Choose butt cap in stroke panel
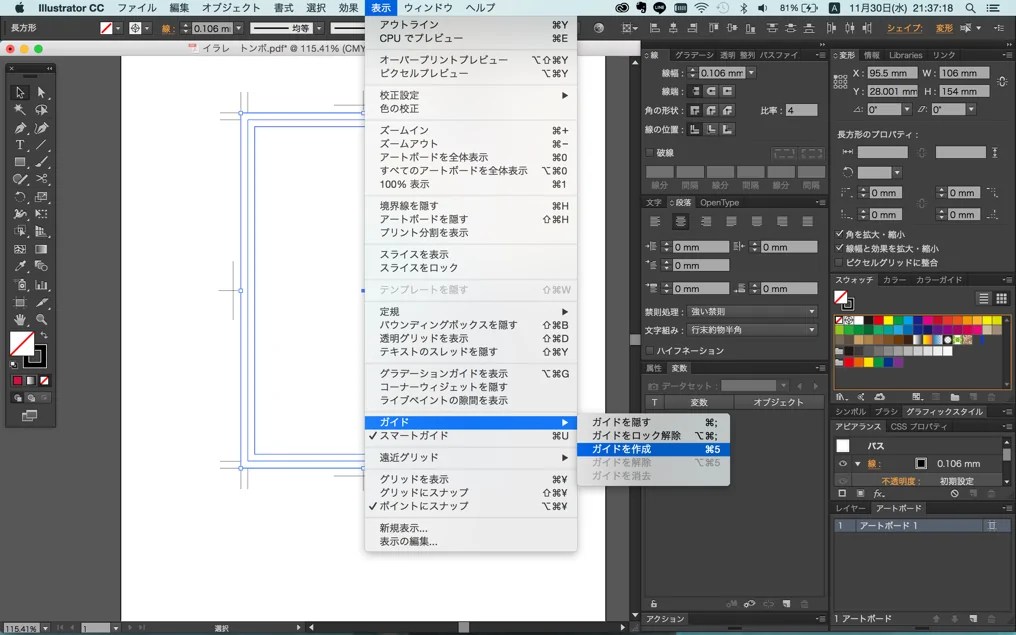 coord(695,91)
